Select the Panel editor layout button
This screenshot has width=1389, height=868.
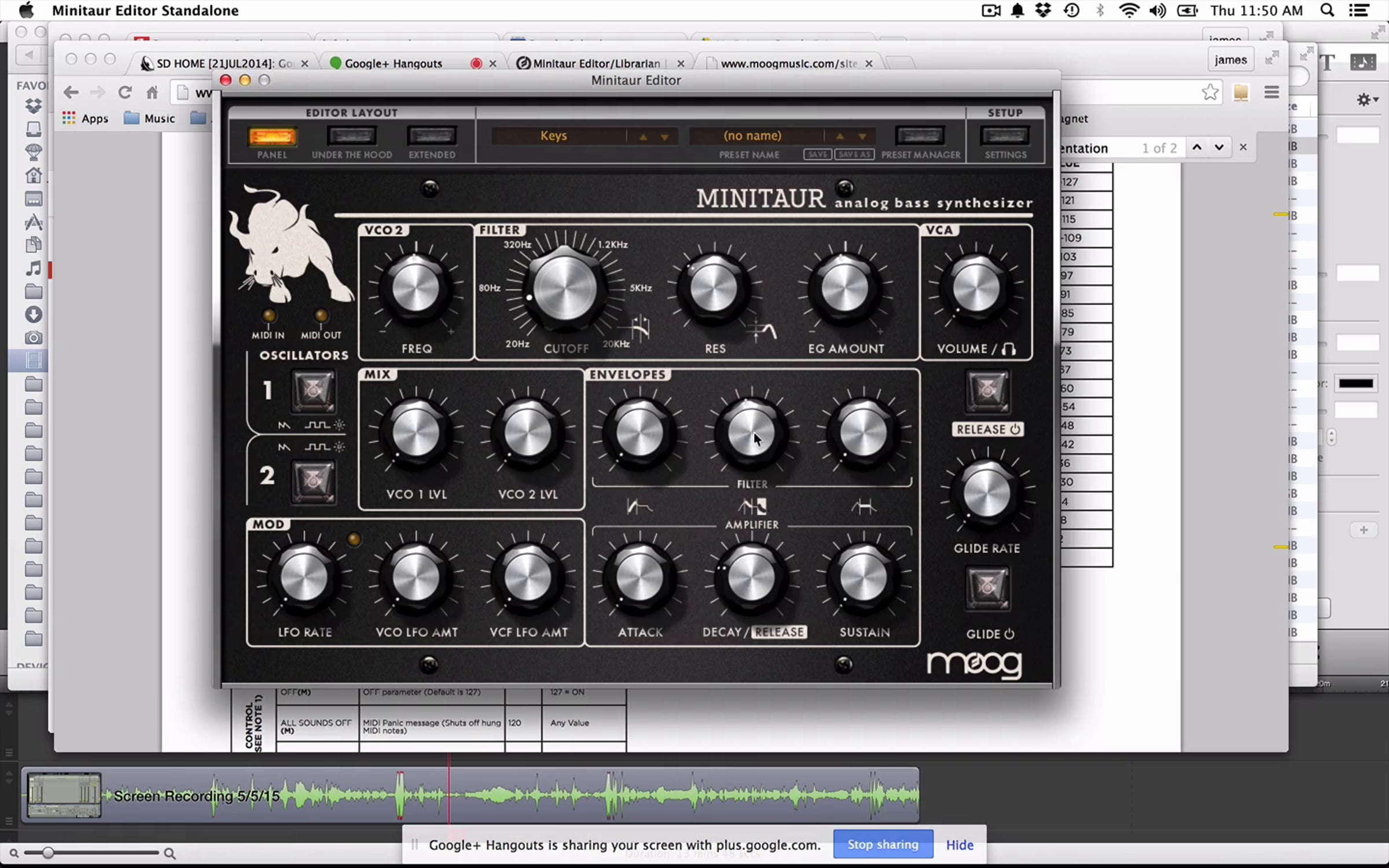(271, 137)
